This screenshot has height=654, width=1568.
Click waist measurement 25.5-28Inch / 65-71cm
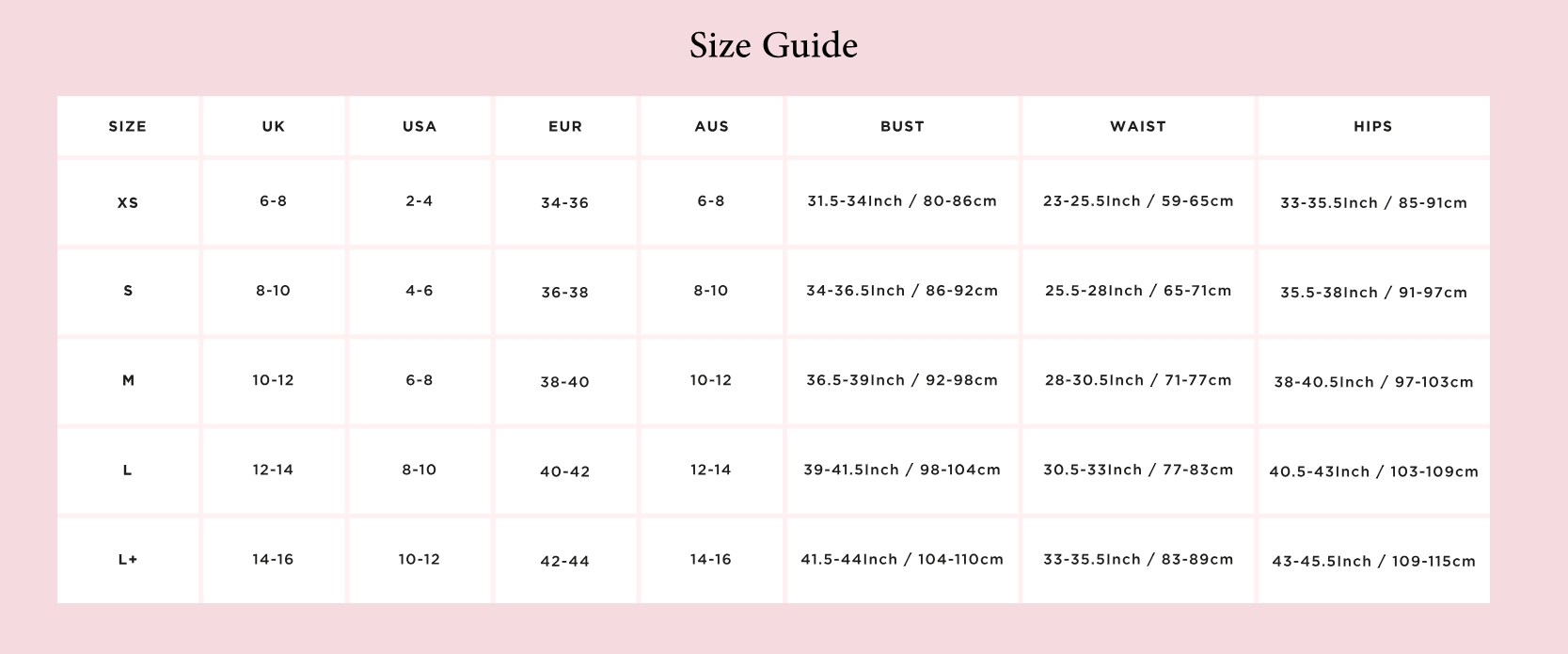1138,291
